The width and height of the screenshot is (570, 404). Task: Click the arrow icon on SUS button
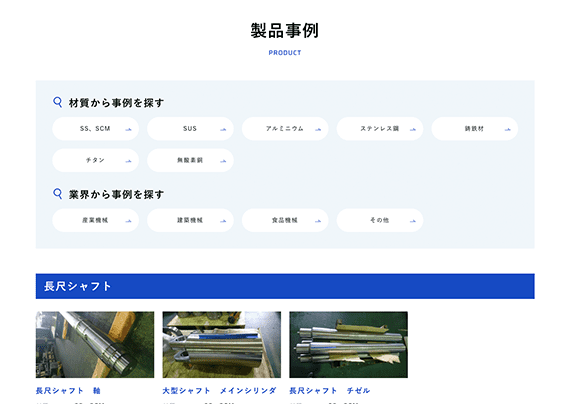[223, 129]
